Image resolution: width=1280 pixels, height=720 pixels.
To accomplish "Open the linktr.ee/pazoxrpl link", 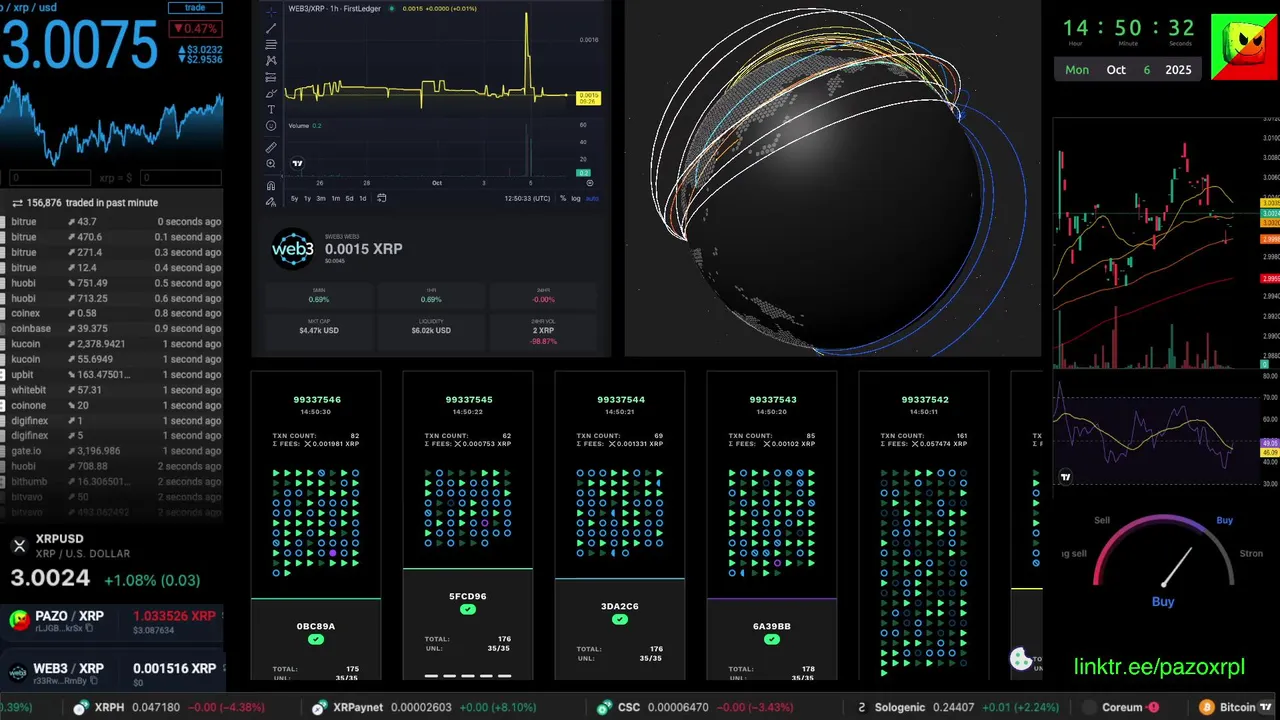I will 1159,667.
